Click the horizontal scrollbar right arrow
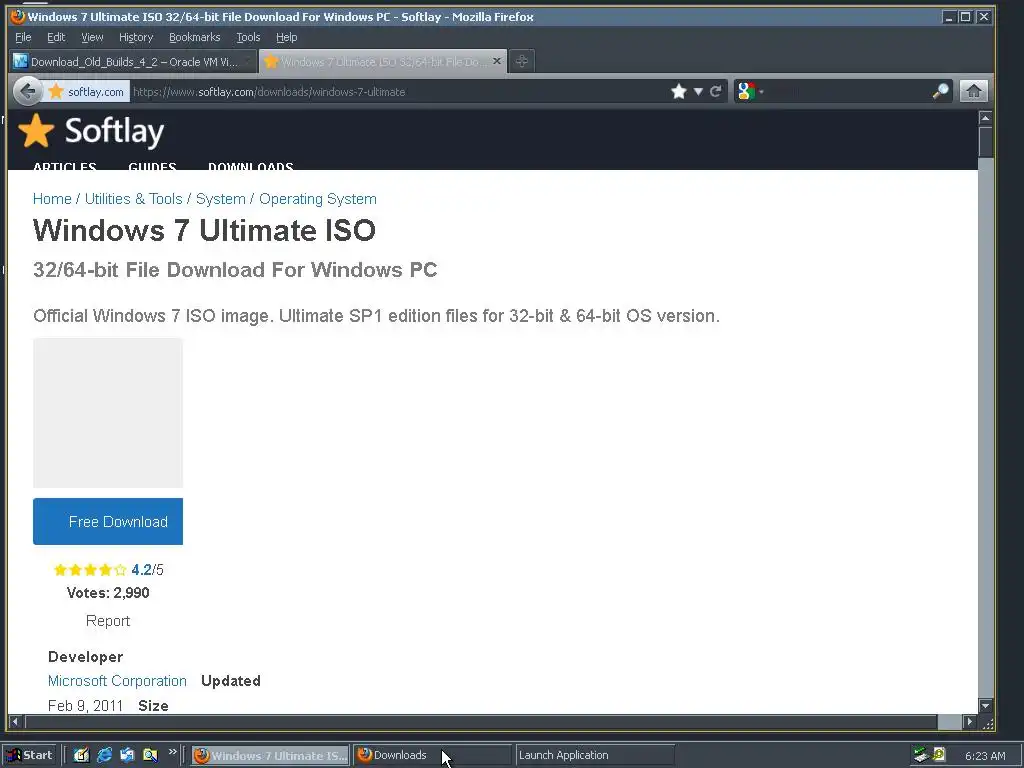1024x768 pixels. click(x=970, y=722)
